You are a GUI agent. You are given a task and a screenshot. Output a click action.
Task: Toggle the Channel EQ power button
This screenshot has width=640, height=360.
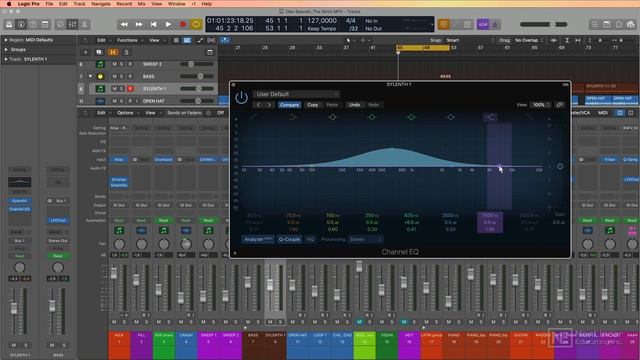pos(241,98)
